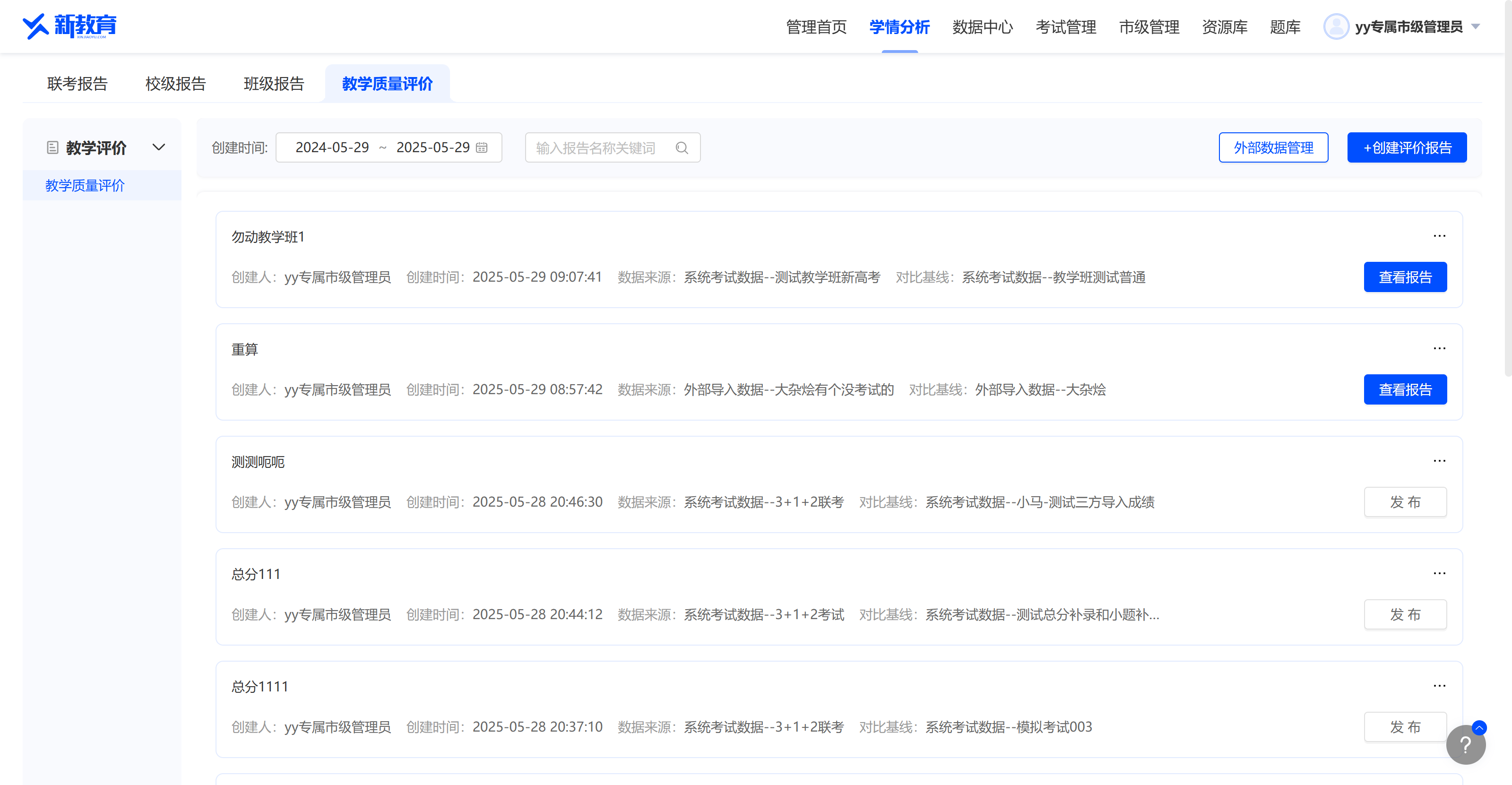Click the +创建评价报告 button

[1407, 148]
